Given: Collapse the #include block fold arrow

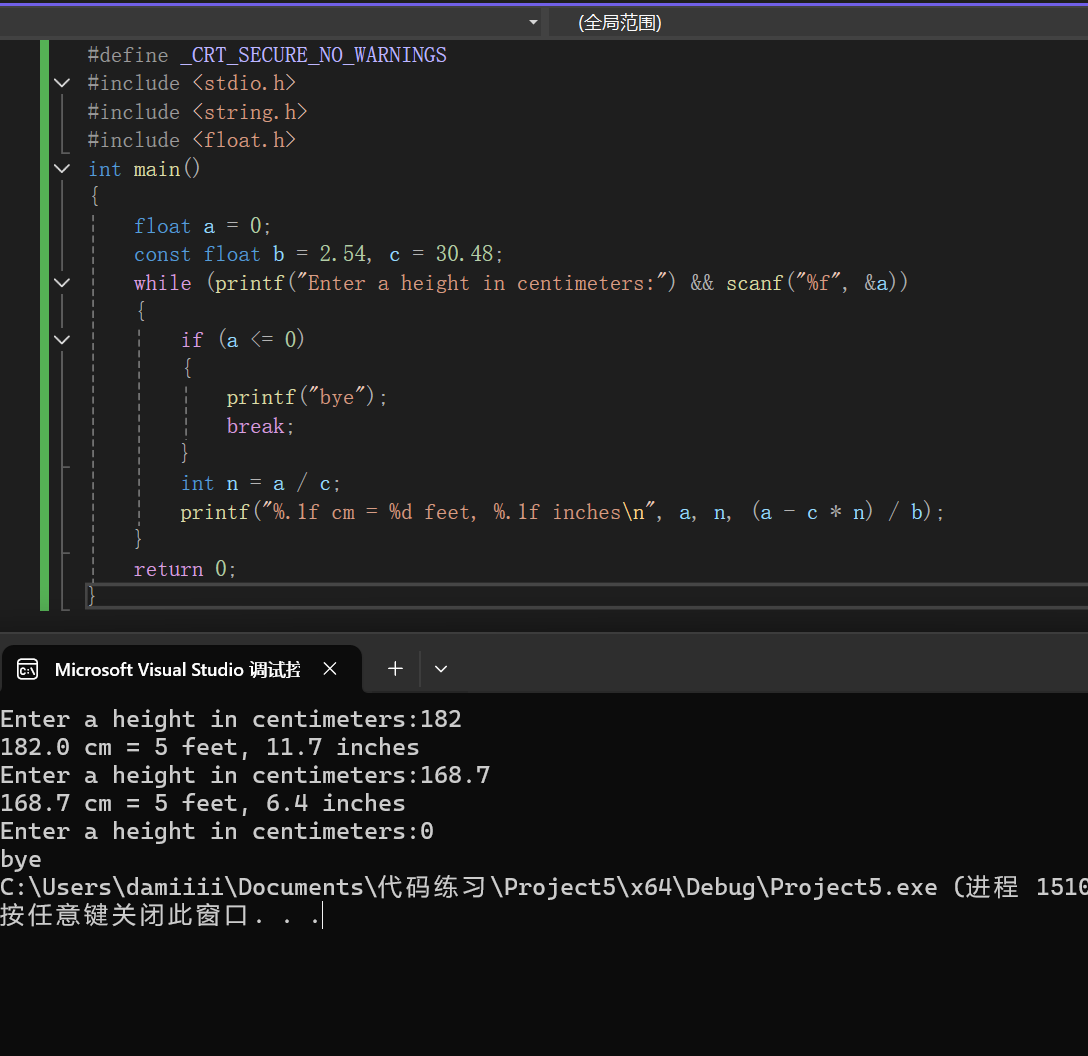Looking at the screenshot, I should 62,83.
